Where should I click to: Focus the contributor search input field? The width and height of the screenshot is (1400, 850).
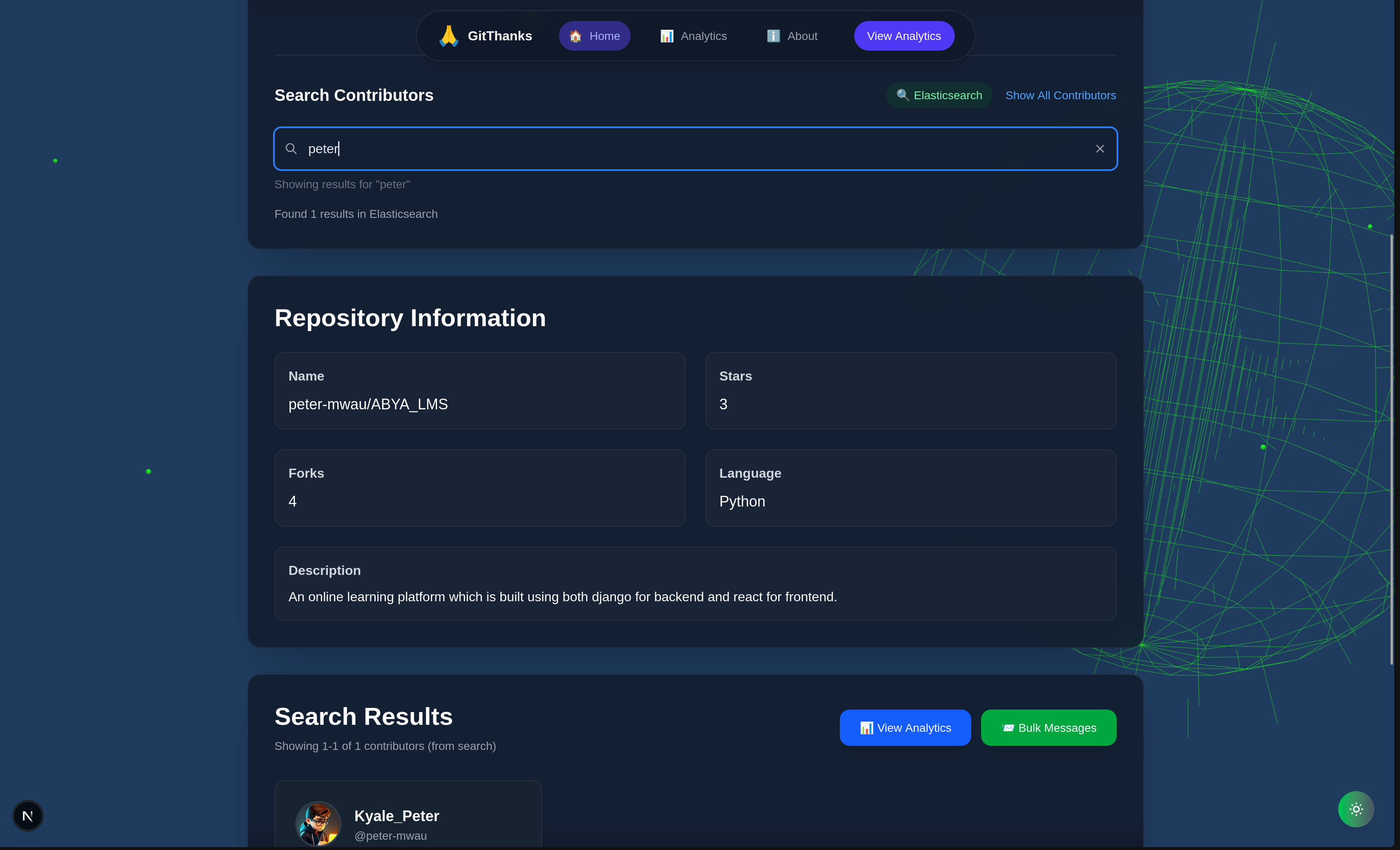click(x=682, y=149)
